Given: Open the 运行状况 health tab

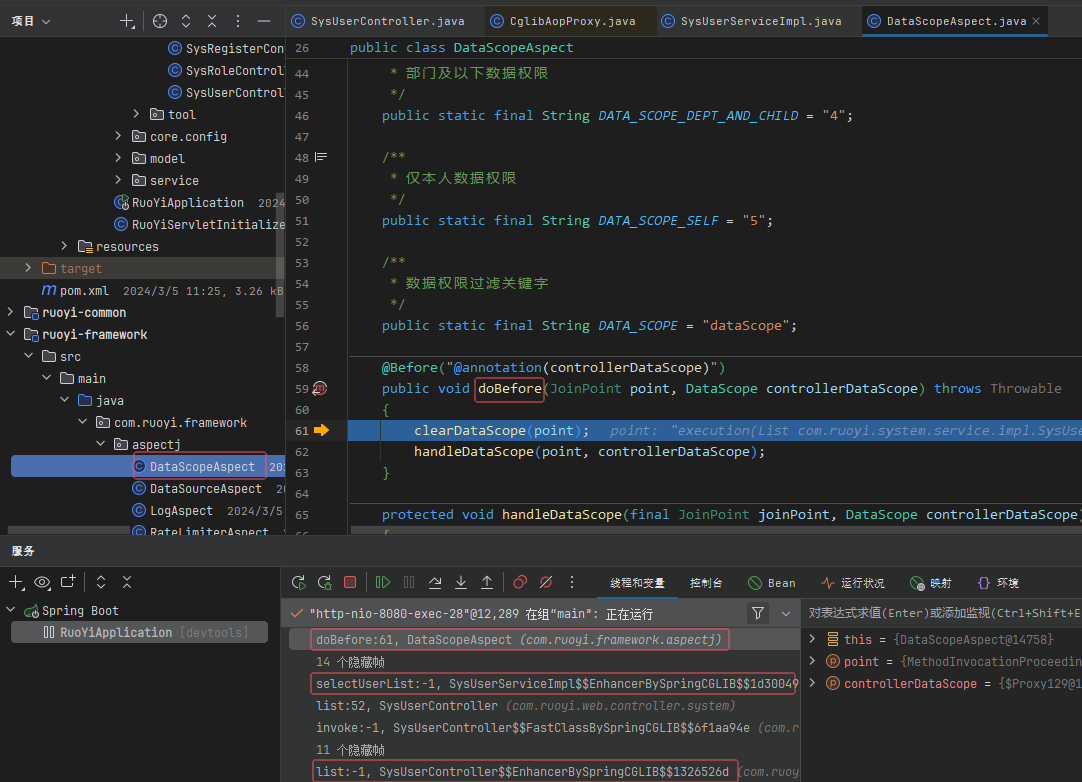Looking at the screenshot, I should pyautogui.click(x=853, y=583).
